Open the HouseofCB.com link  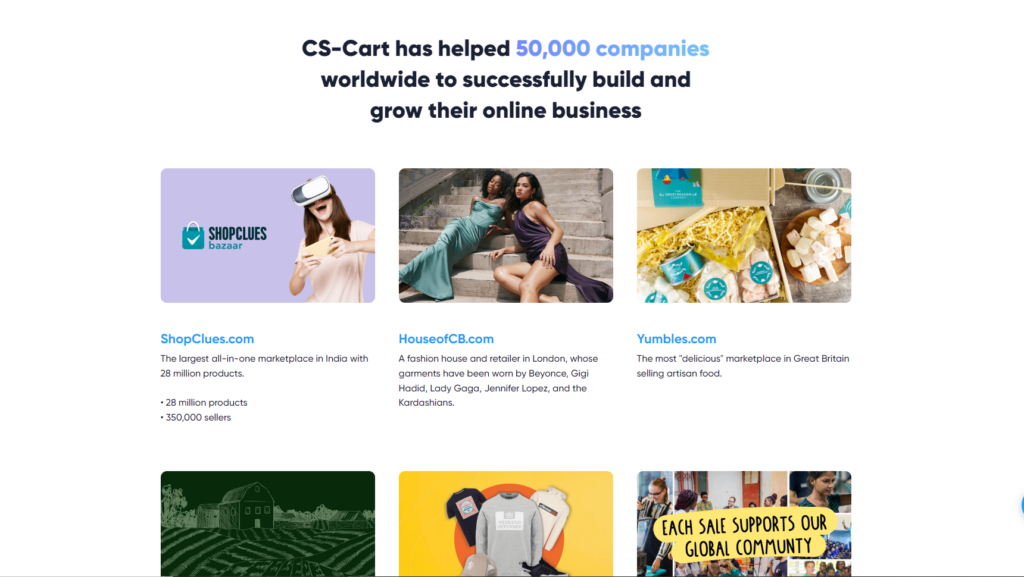[x=446, y=339]
